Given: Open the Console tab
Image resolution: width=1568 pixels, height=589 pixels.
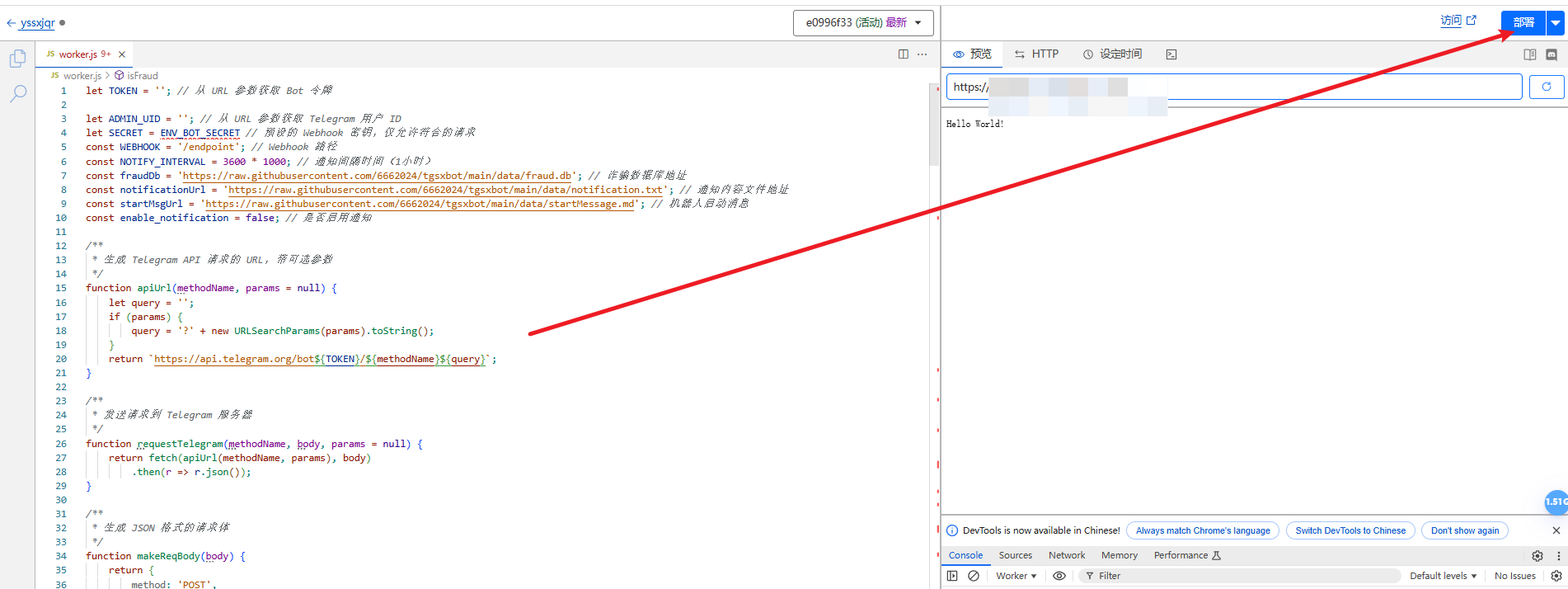Looking at the screenshot, I should [x=965, y=556].
